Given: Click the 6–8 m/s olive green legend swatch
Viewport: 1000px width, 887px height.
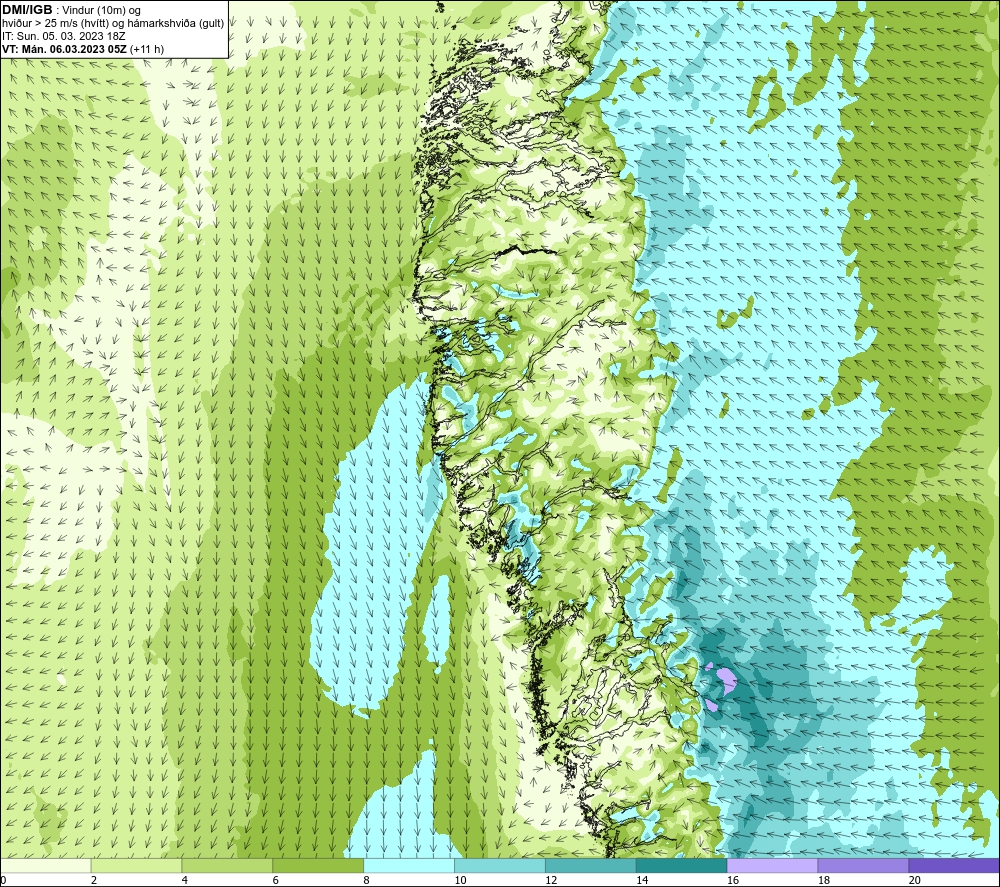Looking at the screenshot, I should (318, 865).
